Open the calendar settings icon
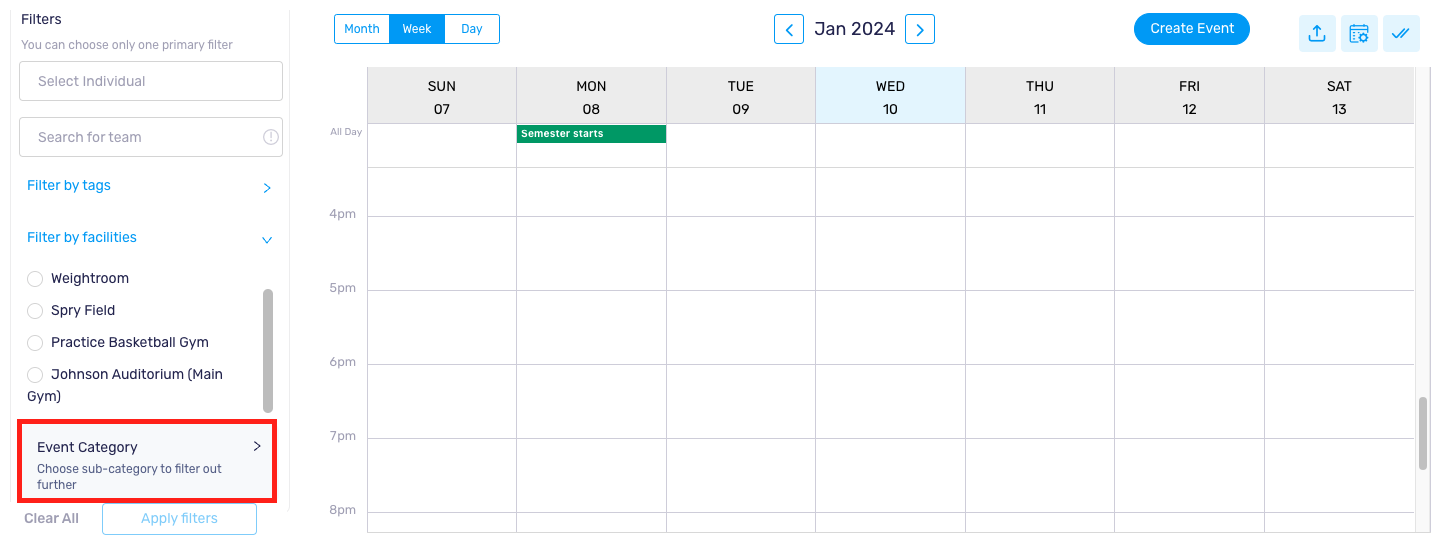The height and width of the screenshot is (545, 1442). click(1359, 33)
